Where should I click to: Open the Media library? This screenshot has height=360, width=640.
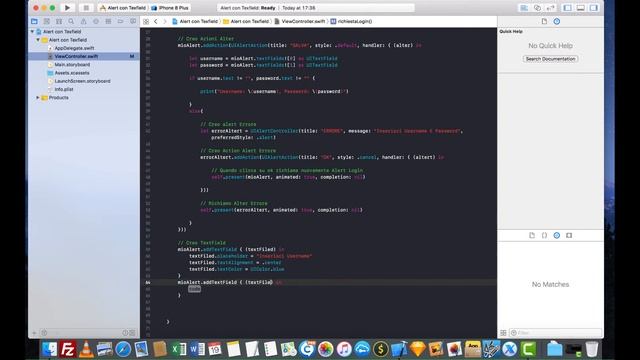[569, 236]
